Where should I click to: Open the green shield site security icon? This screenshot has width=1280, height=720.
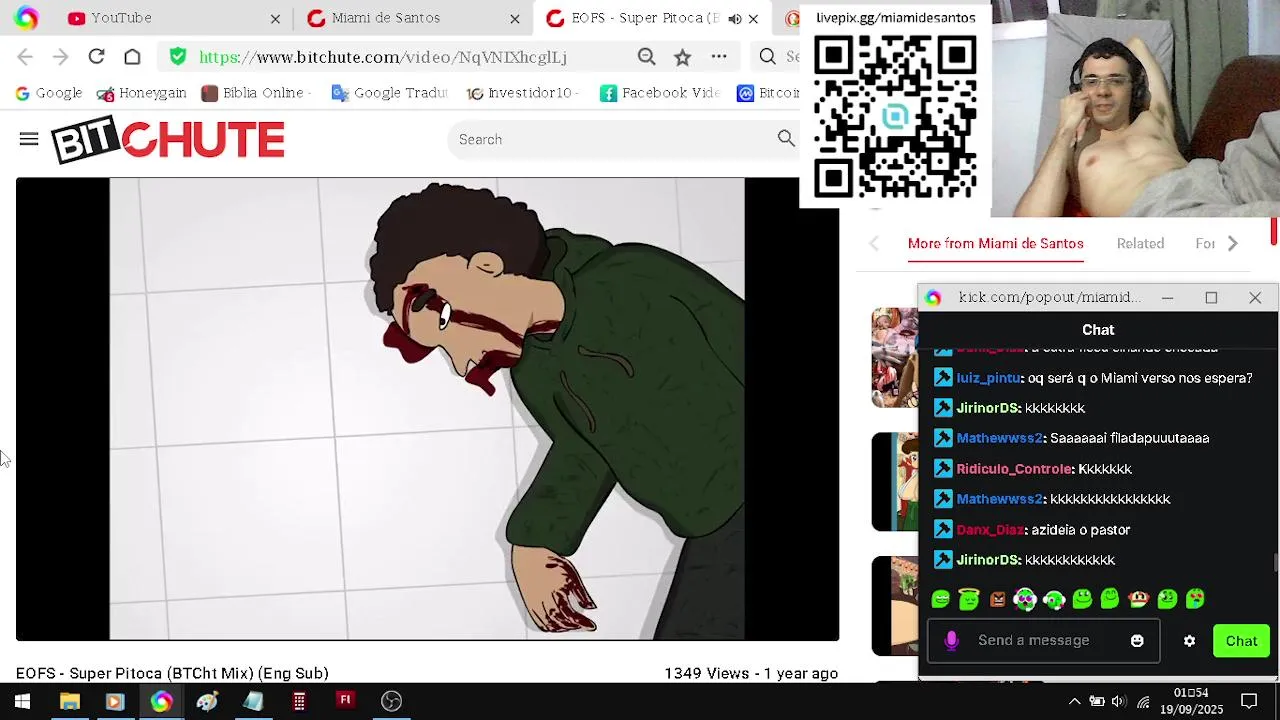click(x=178, y=57)
